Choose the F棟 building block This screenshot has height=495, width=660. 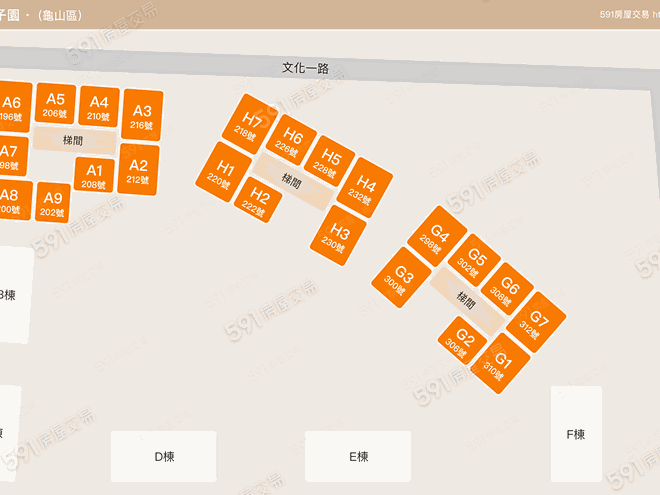(x=576, y=435)
